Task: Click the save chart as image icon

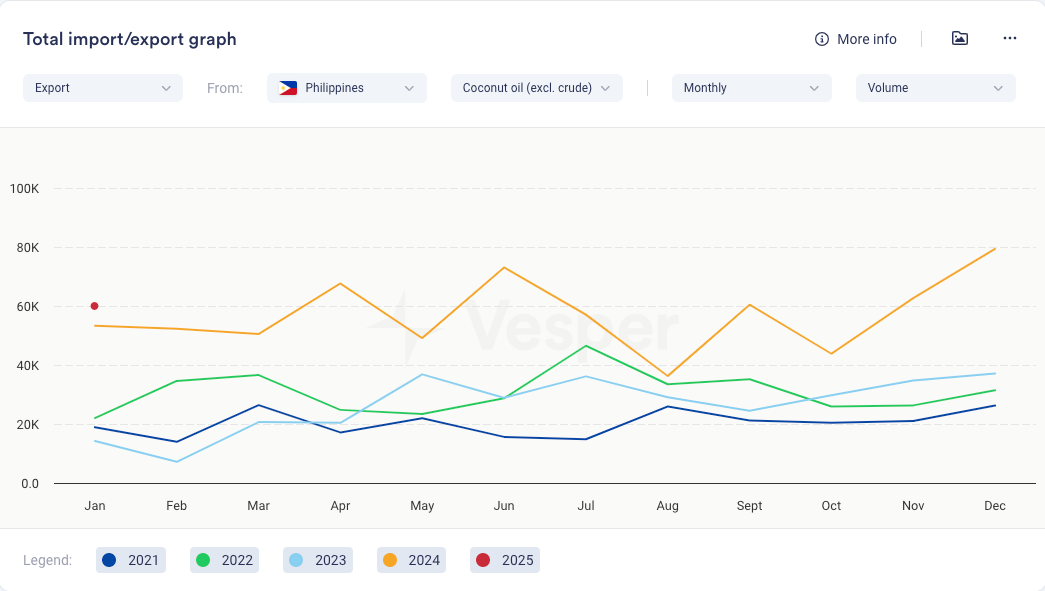Action: click(960, 39)
